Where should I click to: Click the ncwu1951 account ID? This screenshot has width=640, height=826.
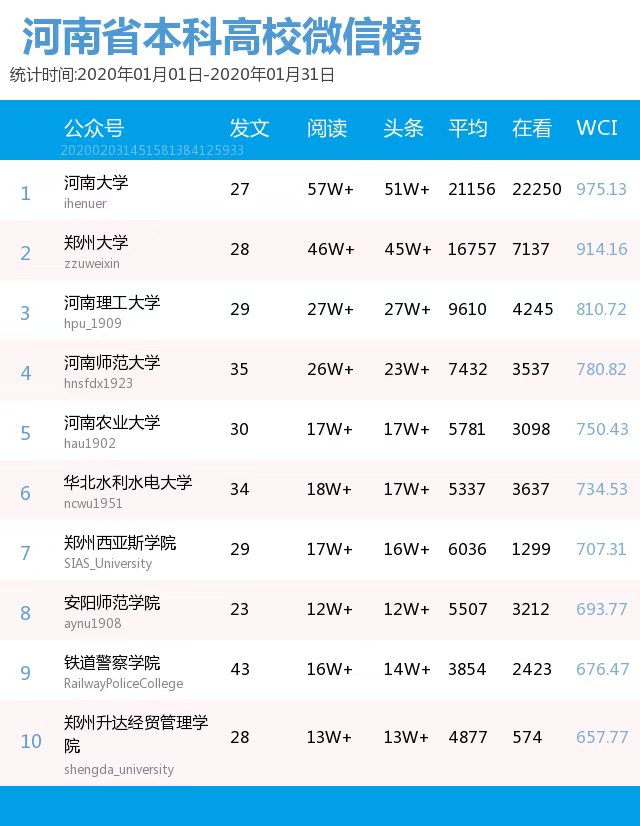(93, 503)
